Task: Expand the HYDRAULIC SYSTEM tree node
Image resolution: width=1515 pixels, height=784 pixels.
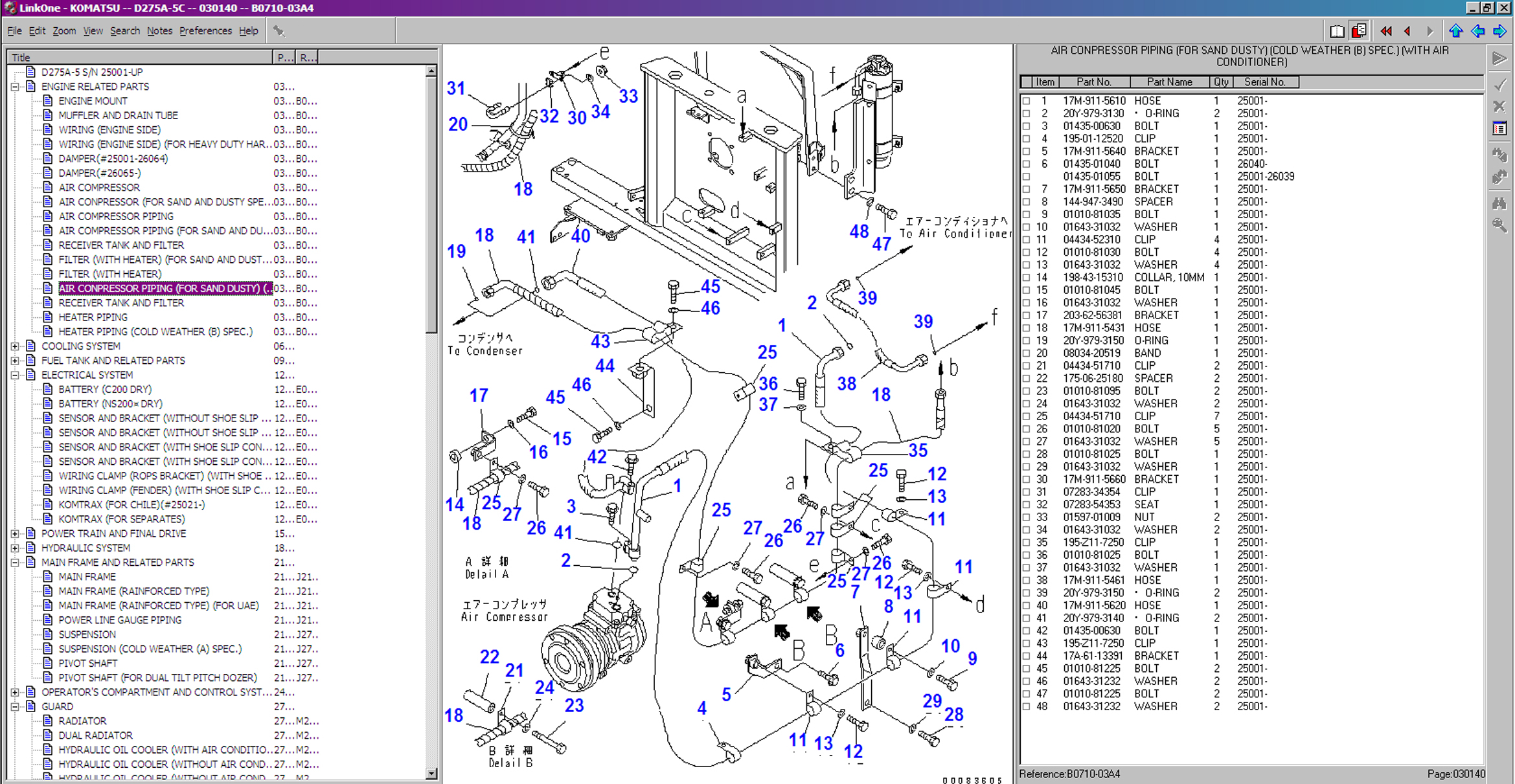Action: pyautogui.click(x=15, y=548)
